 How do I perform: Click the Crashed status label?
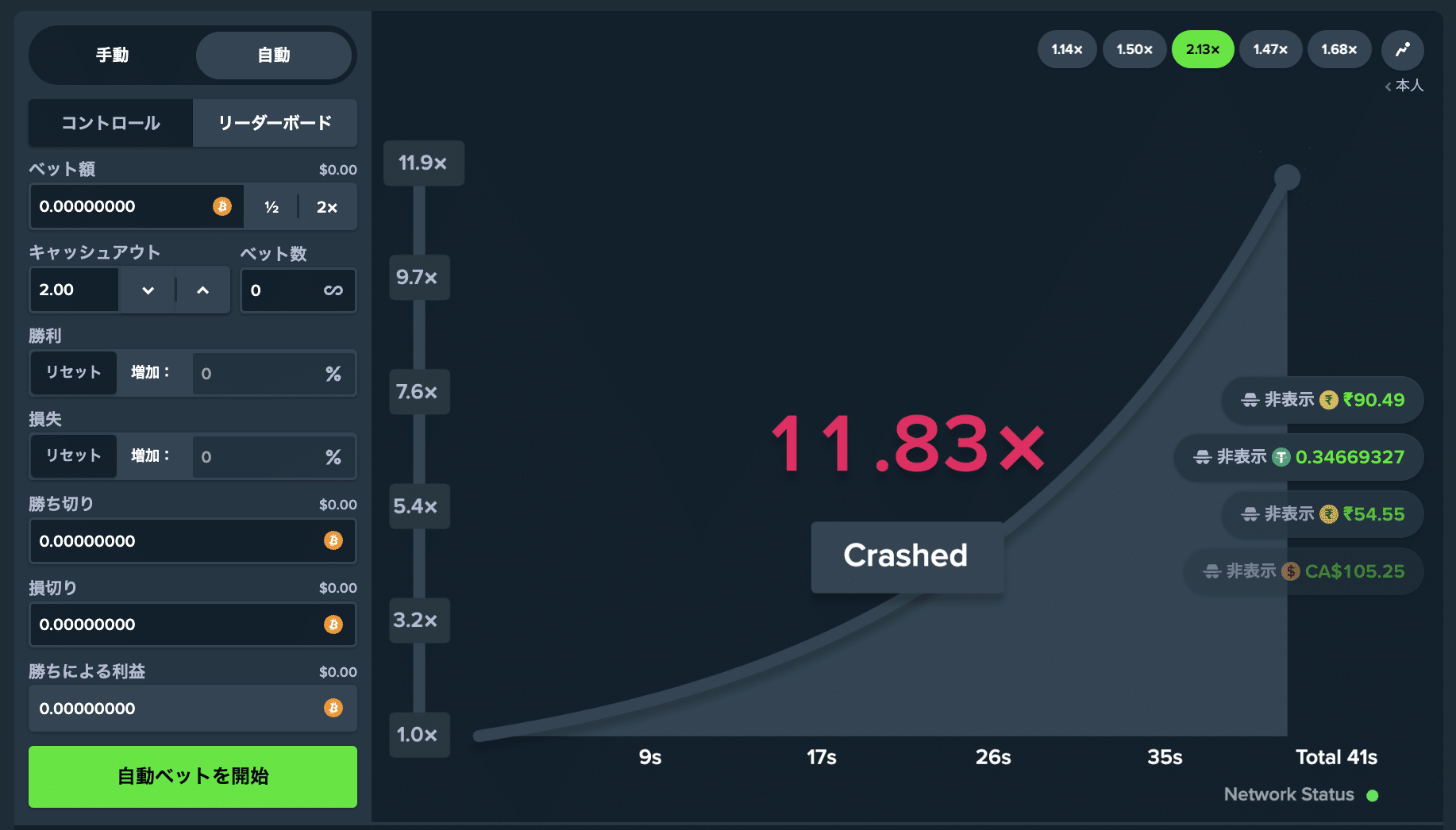pyautogui.click(x=907, y=556)
